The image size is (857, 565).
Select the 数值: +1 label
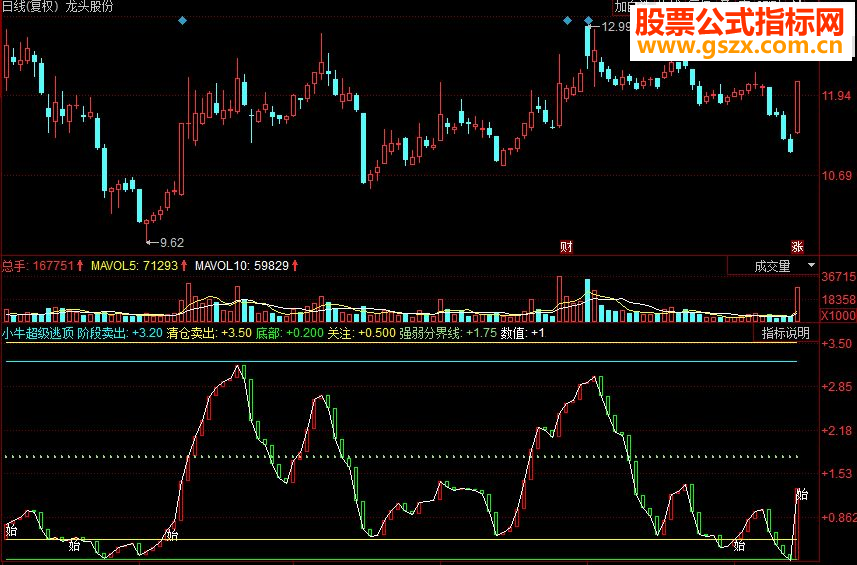point(523,333)
